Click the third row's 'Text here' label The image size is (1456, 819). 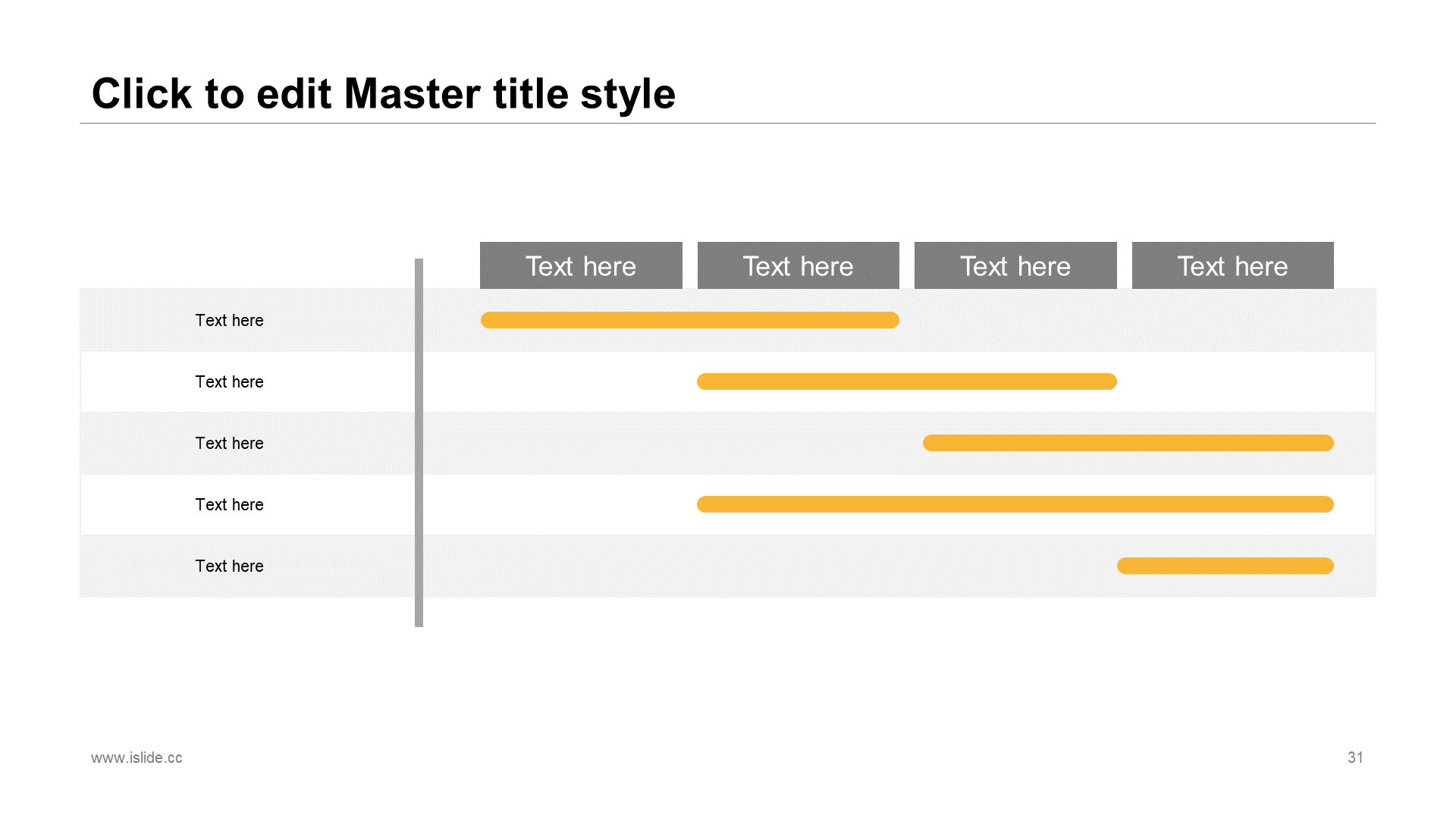(x=229, y=443)
